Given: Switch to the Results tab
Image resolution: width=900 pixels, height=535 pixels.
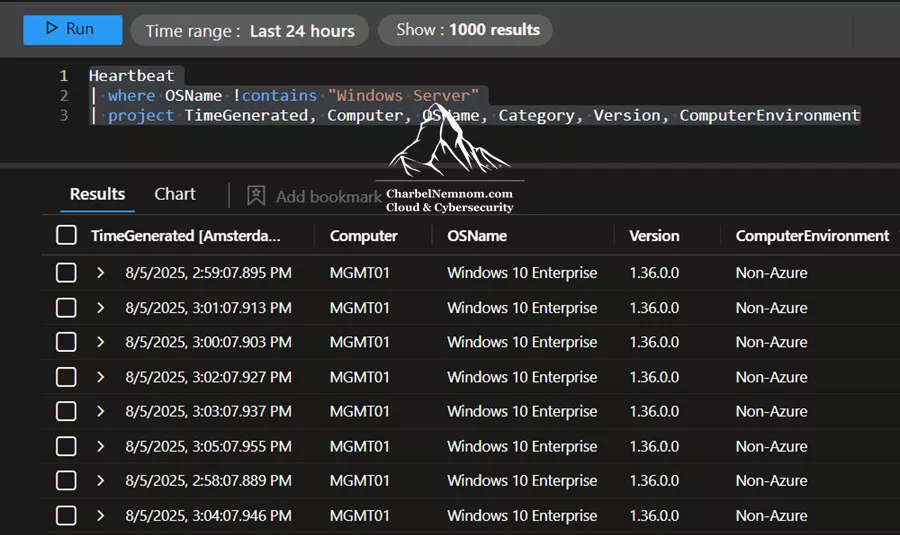Looking at the screenshot, I should coord(98,194).
